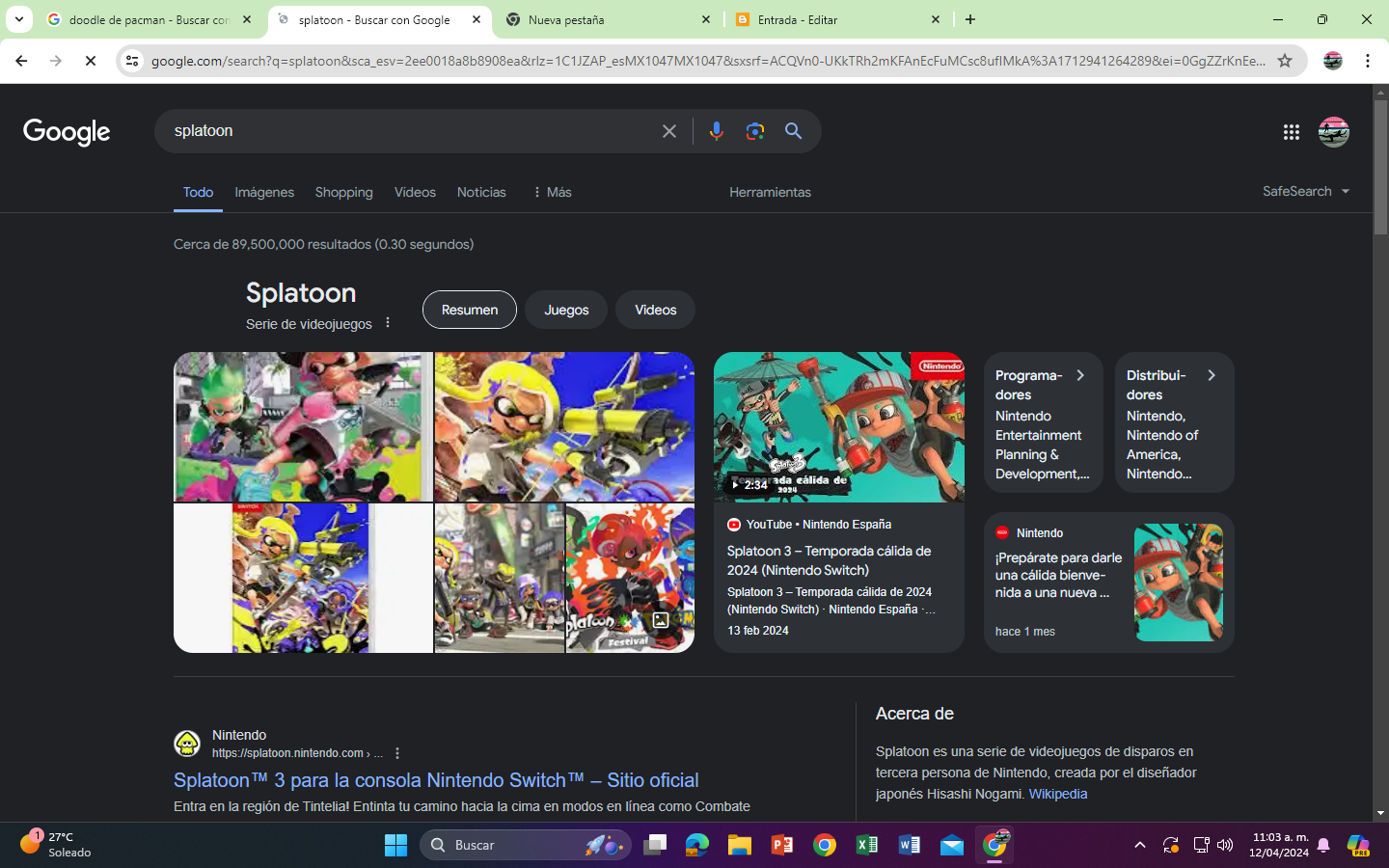Open the Windows Start menu
Image resolution: width=1389 pixels, height=868 pixels.
[395, 845]
